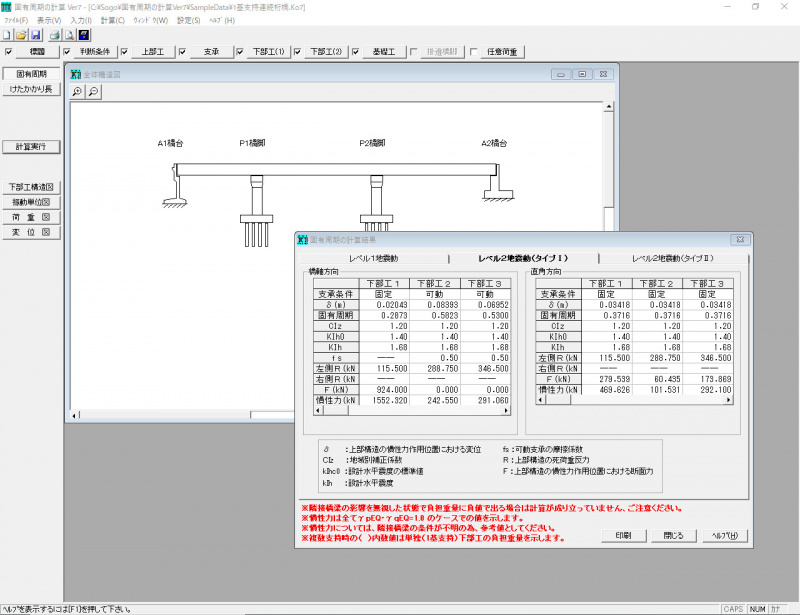Select the レベル2地震動(タイプI) tab
Viewport: 800px width, 615px height.
[x=523, y=258]
